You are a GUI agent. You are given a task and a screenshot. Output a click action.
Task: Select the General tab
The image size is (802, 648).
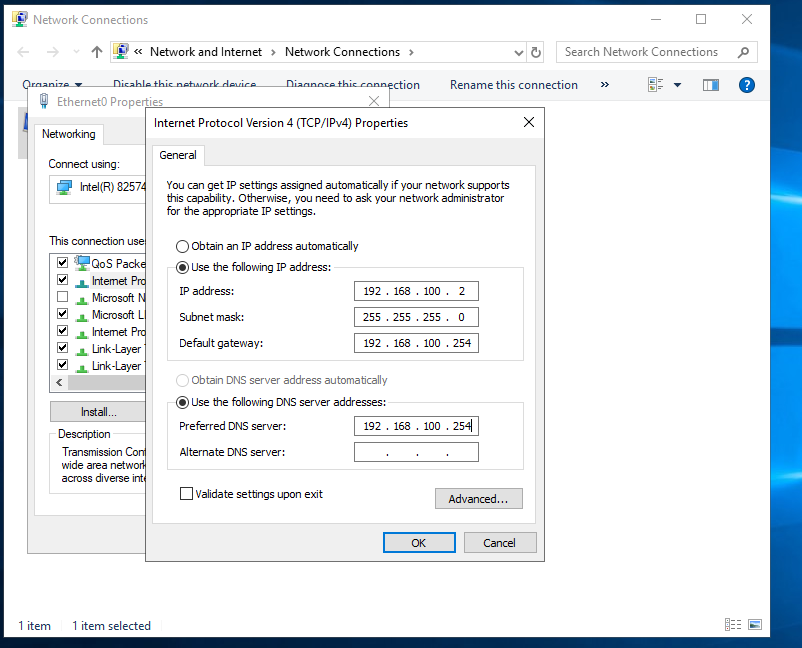tap(178, 155)
